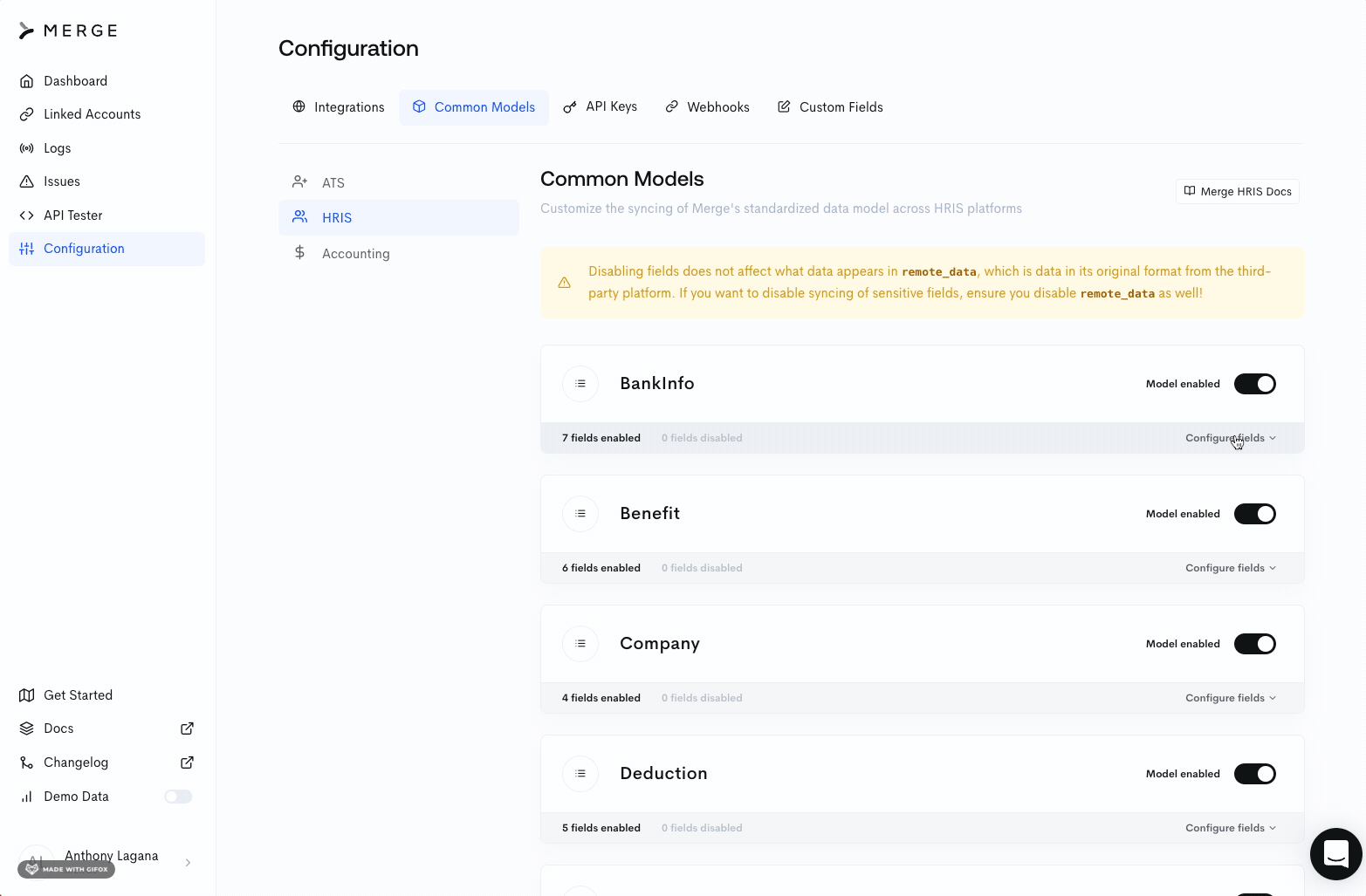This screenshot has width=1366, height=896.
Task: Open the Webhooks tab
Action: pos(707,107)
